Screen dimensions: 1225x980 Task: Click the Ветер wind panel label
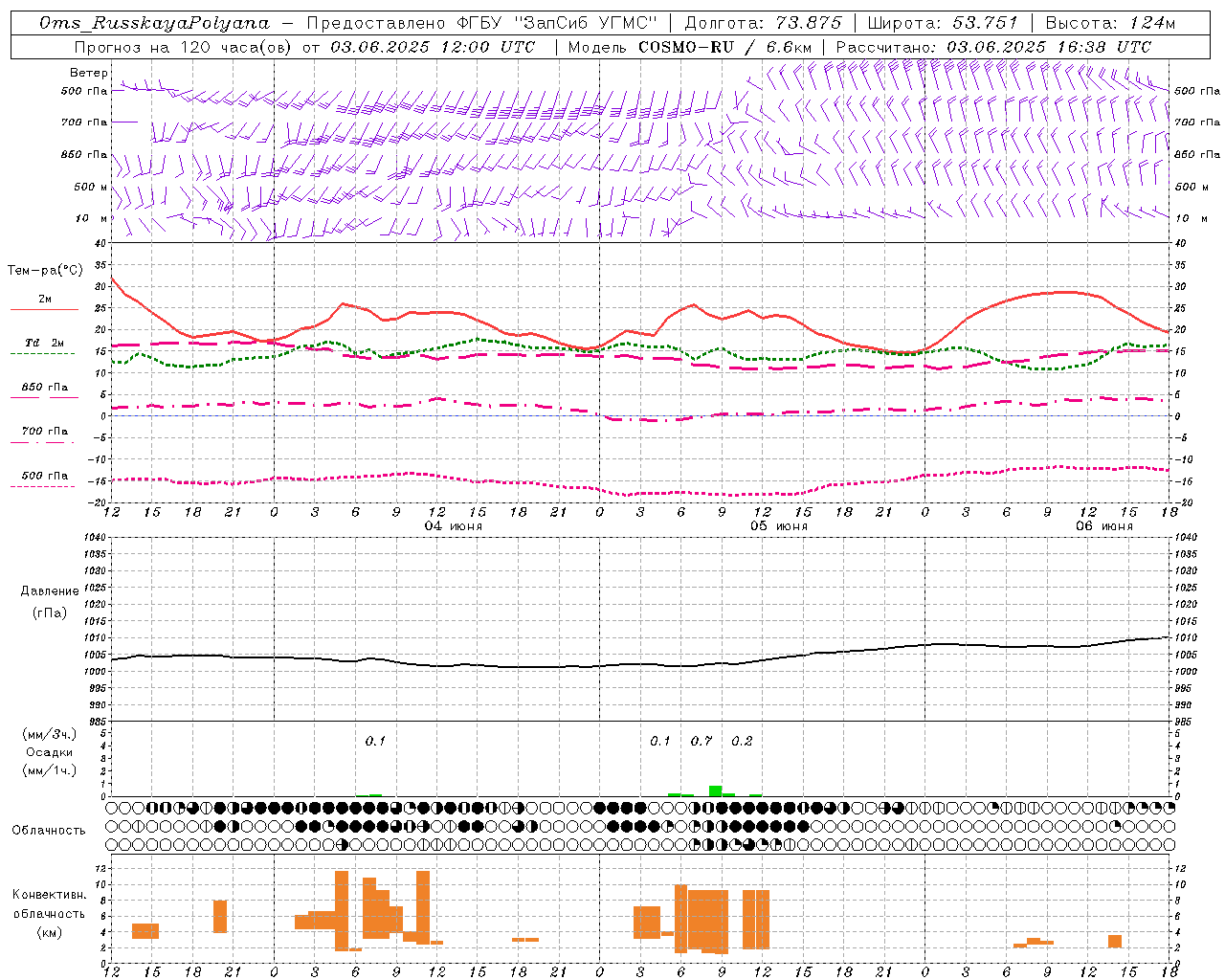89,73
